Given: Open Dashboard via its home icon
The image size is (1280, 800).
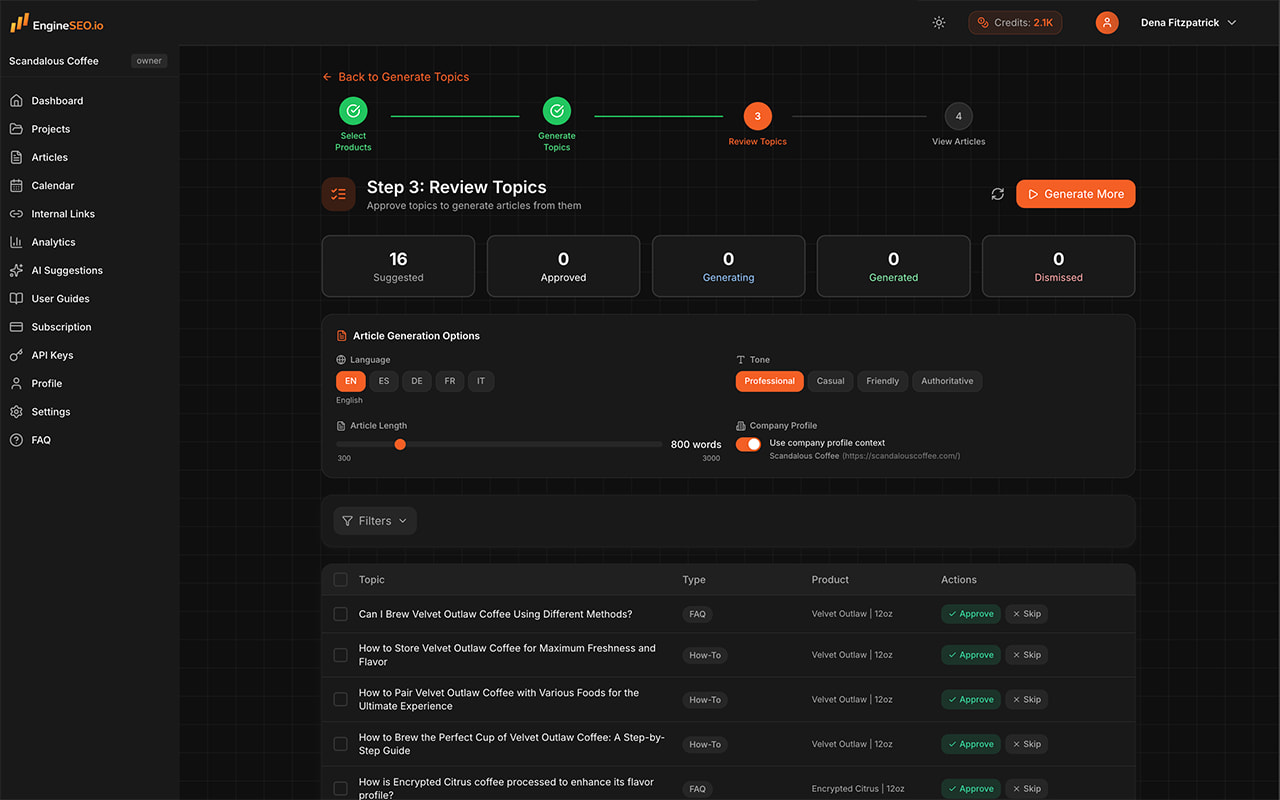Looking at the screenshot, I should [16, 101].
